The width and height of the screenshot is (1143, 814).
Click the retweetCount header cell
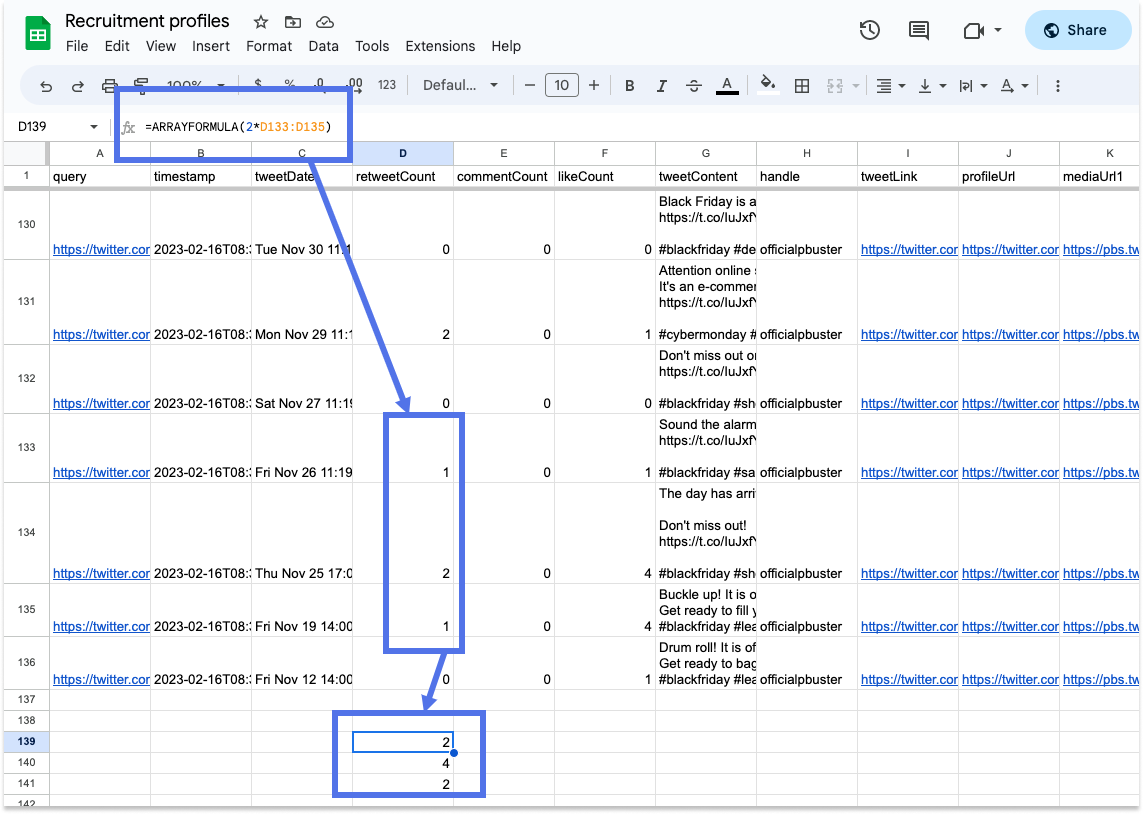pyautogui.click(x=402, y=176)
